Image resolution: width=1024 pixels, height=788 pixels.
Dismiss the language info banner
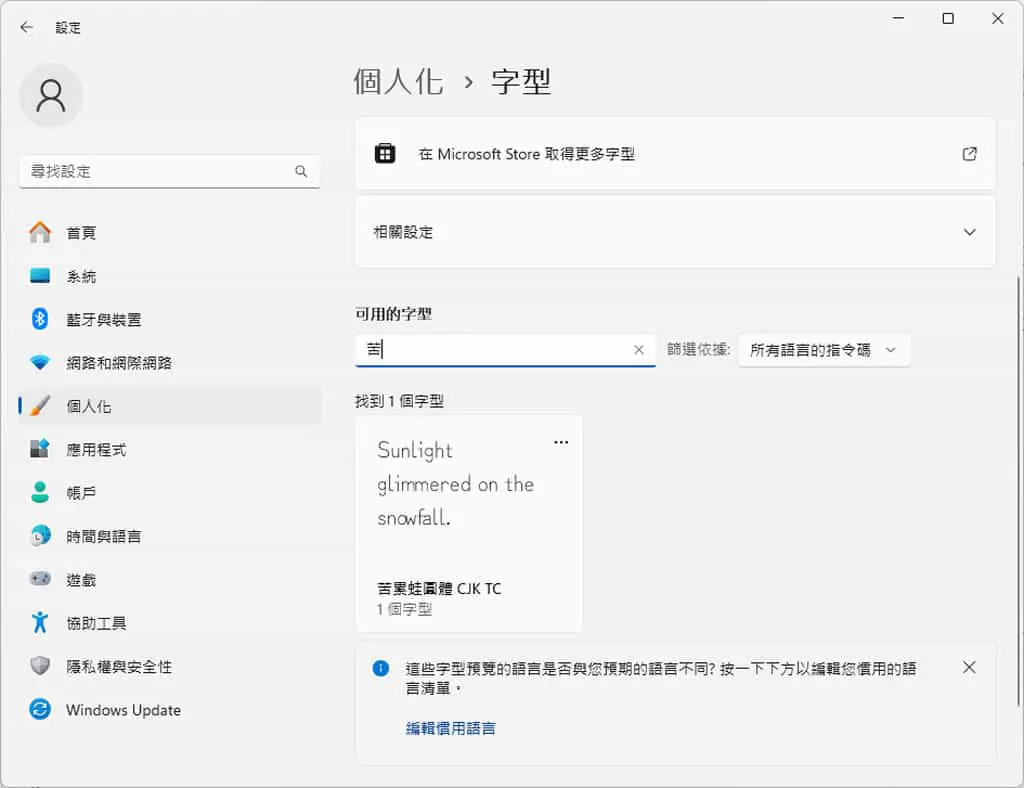[x=969, y=667]
